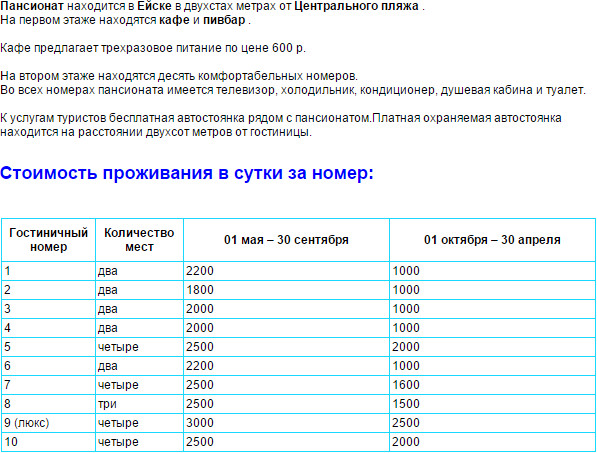
Task: Click room number 5 cell
Action: [48, 347]
